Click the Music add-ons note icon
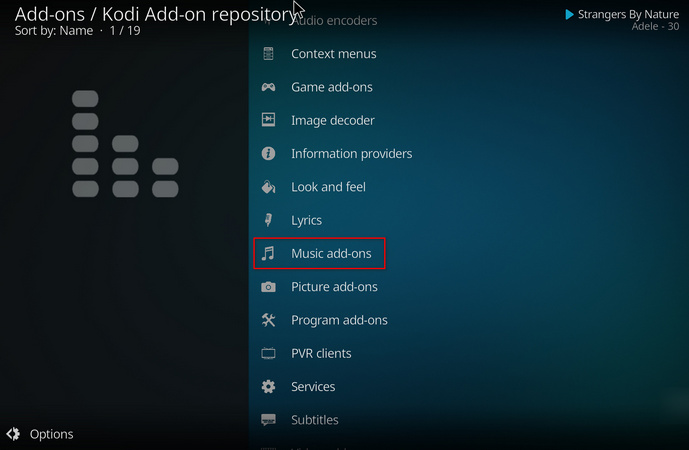The image size is (689, 450). [268, 253]
